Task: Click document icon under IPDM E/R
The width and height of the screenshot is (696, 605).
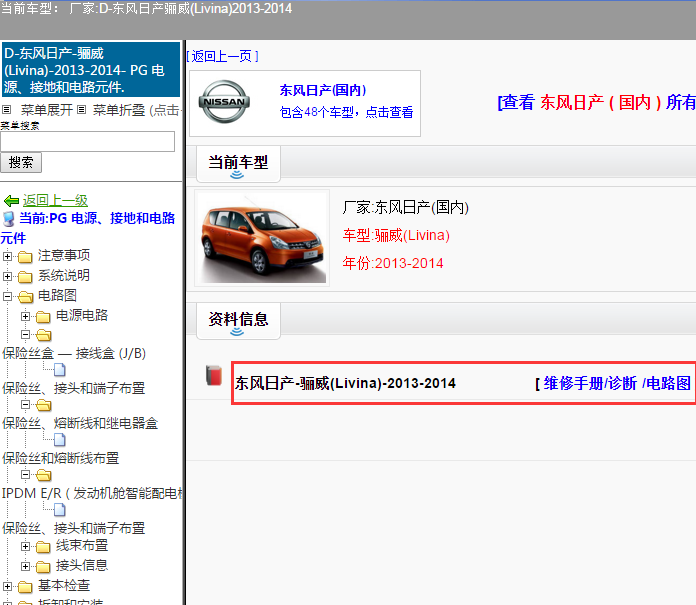Action: (x=59, y=510)
